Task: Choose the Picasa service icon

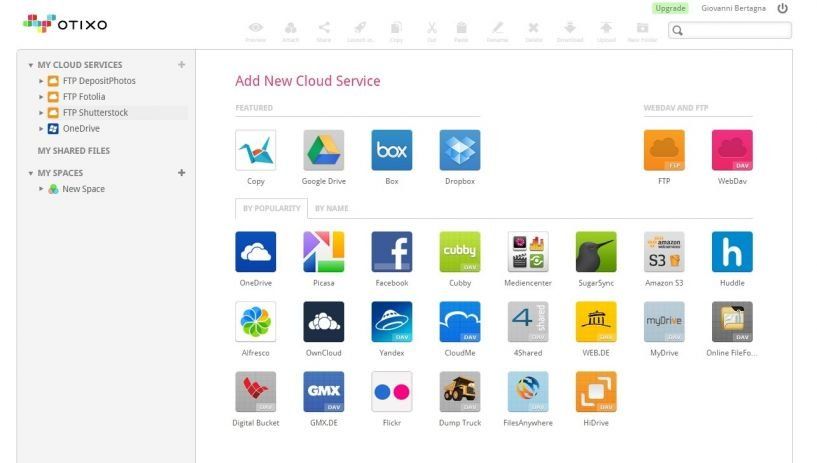Action: (x=324, y=252)
